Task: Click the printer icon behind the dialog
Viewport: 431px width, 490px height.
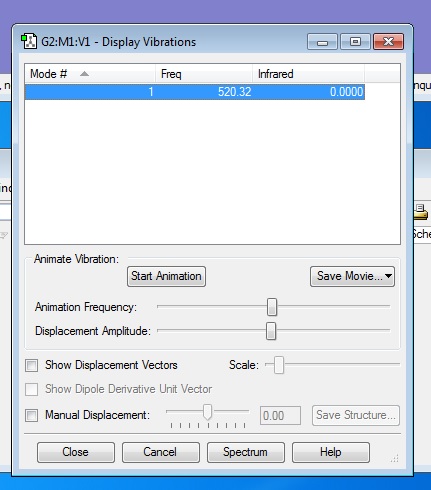Action: (x=420, y=212)
